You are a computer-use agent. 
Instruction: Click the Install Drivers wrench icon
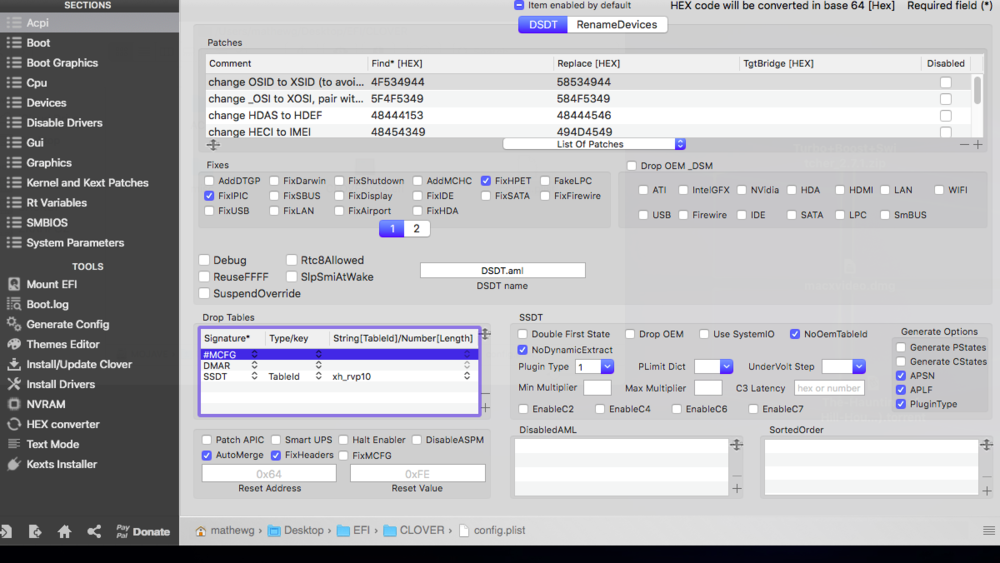click(14, 384)
